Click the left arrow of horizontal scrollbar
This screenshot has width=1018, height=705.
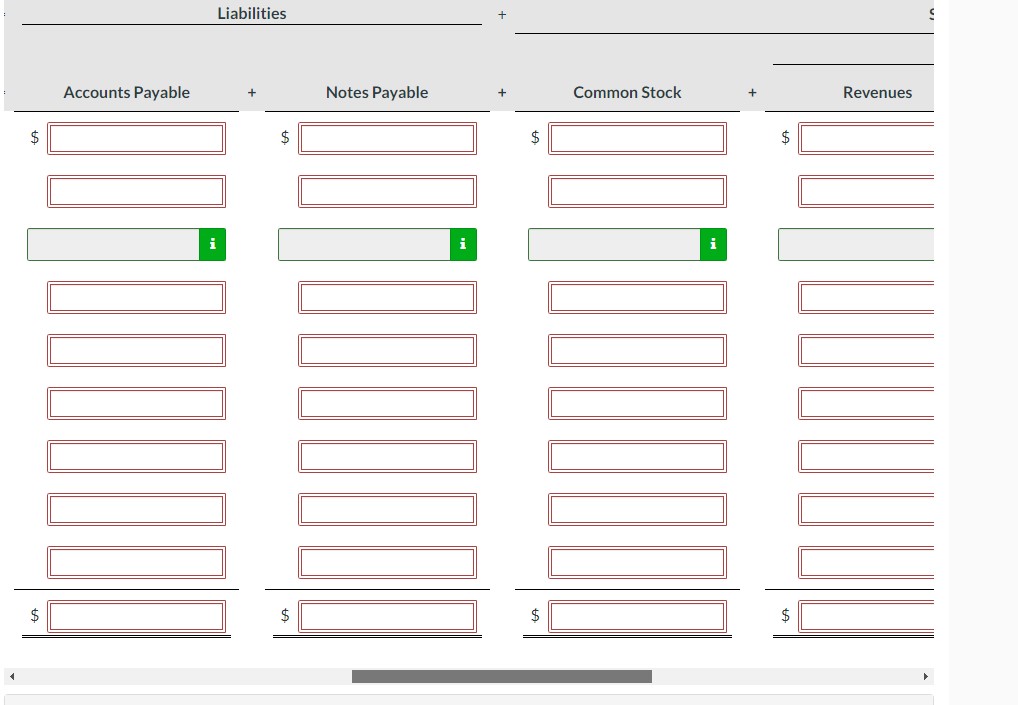[x=12, y=676]
